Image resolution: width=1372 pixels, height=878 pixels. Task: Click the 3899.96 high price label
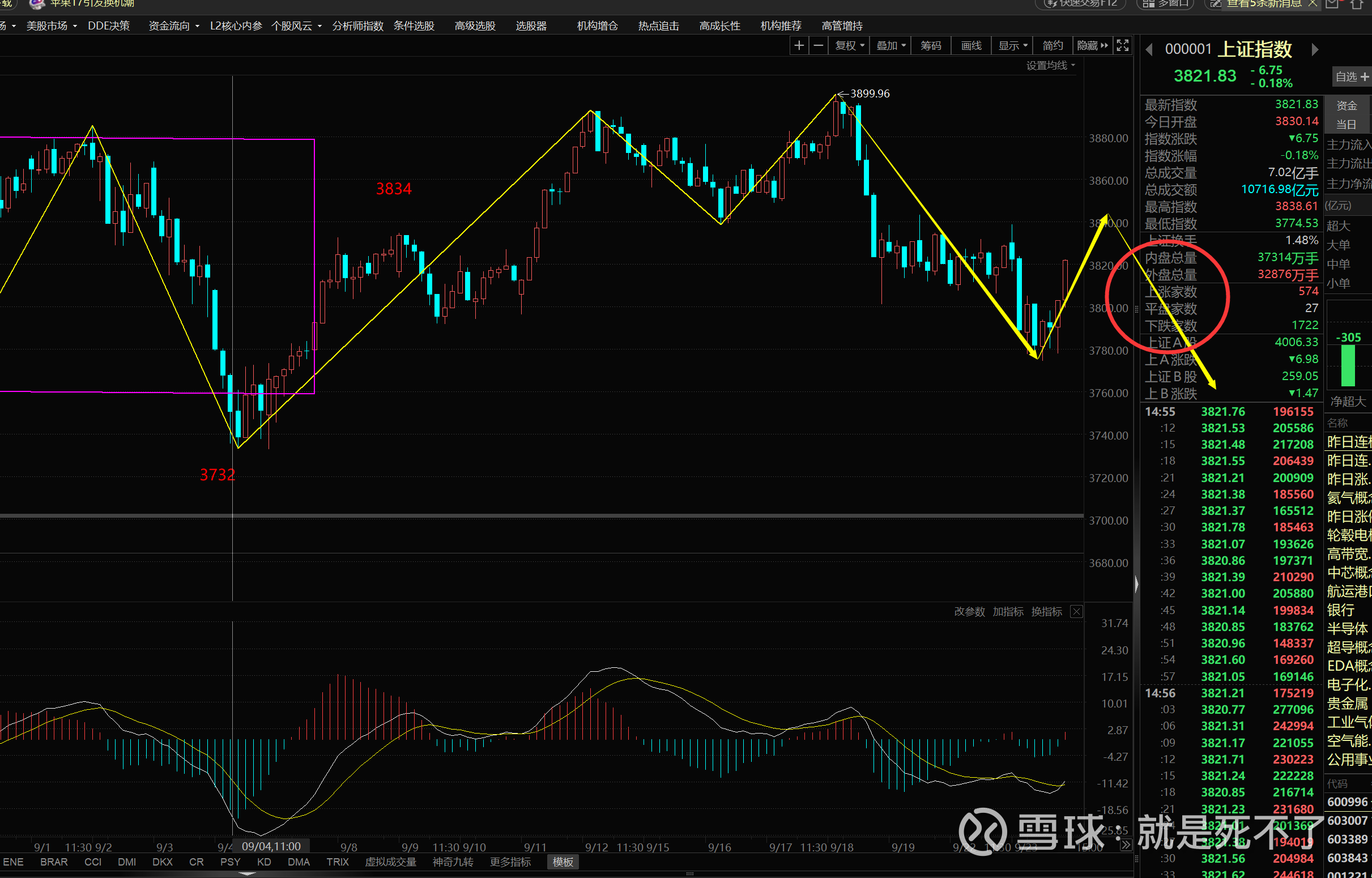point(870,93)
